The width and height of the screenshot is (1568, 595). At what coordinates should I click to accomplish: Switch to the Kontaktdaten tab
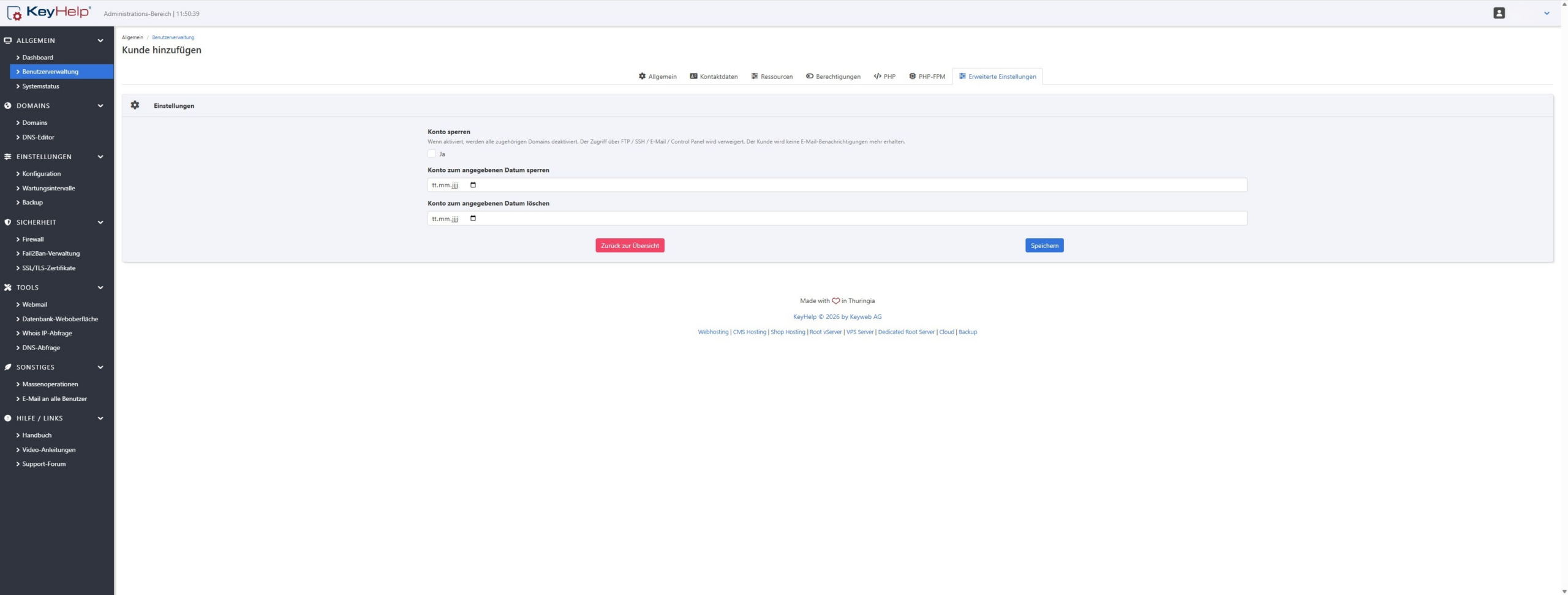[x=714, y=77]
